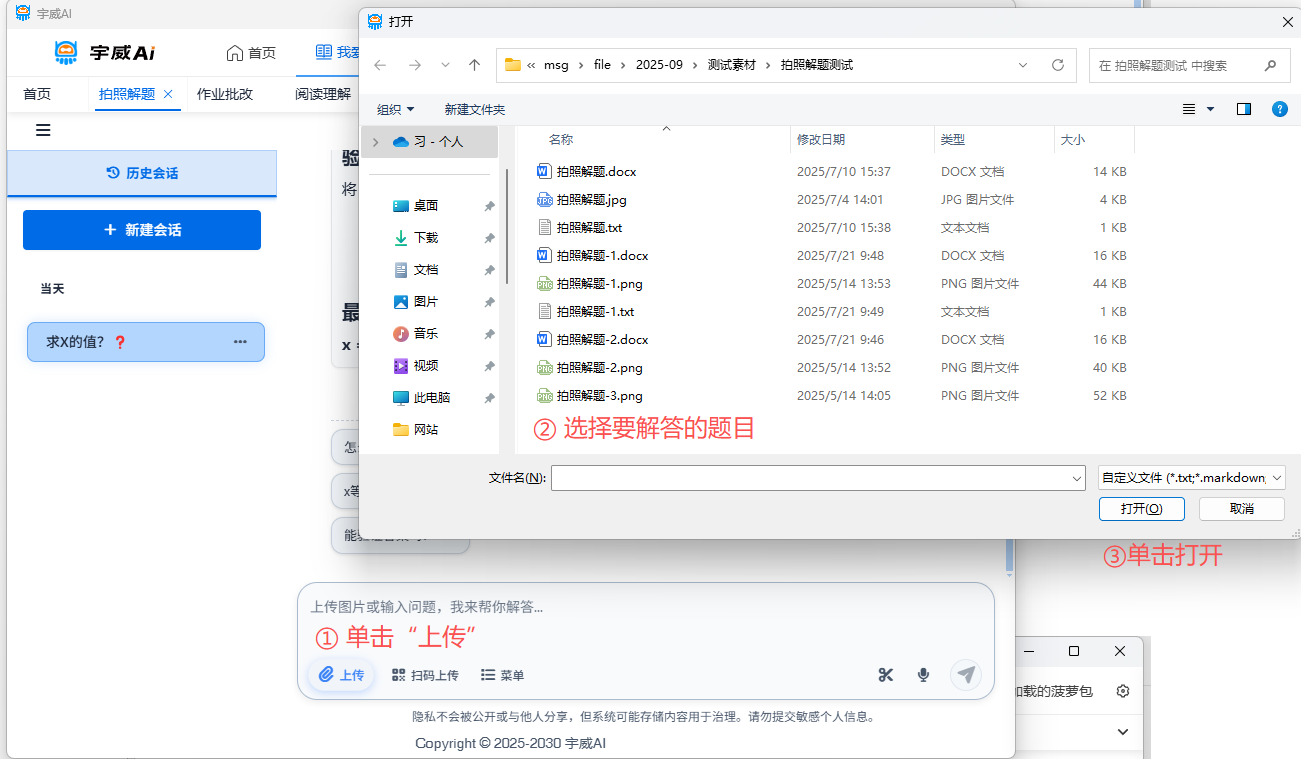
Task: Switch to the 作业批改 tab
Action: 225,94
